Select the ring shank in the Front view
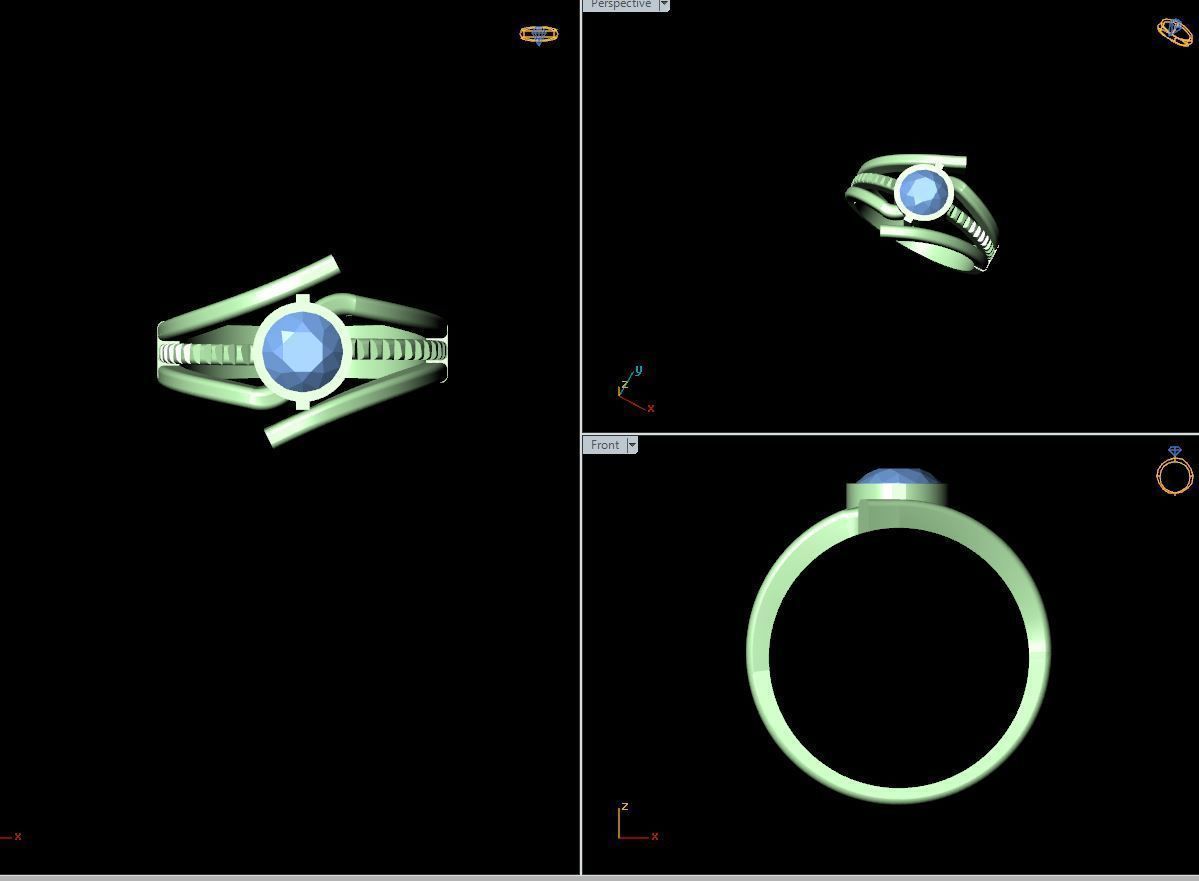The image size is (1199, 881). [x=898, y=794]
